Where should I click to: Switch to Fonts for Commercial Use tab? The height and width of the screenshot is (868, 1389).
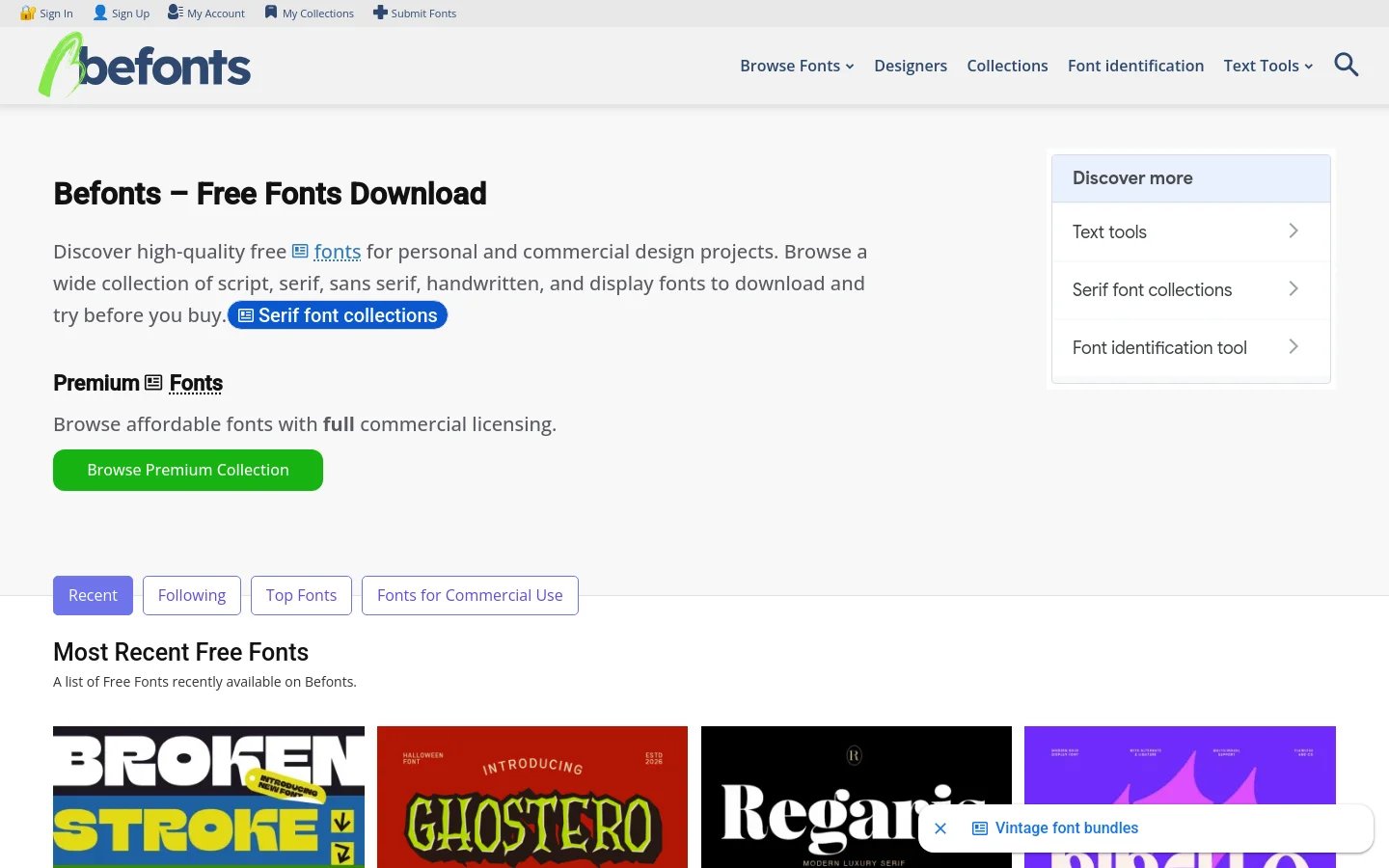pyautogui.click(x=470, y=595)
